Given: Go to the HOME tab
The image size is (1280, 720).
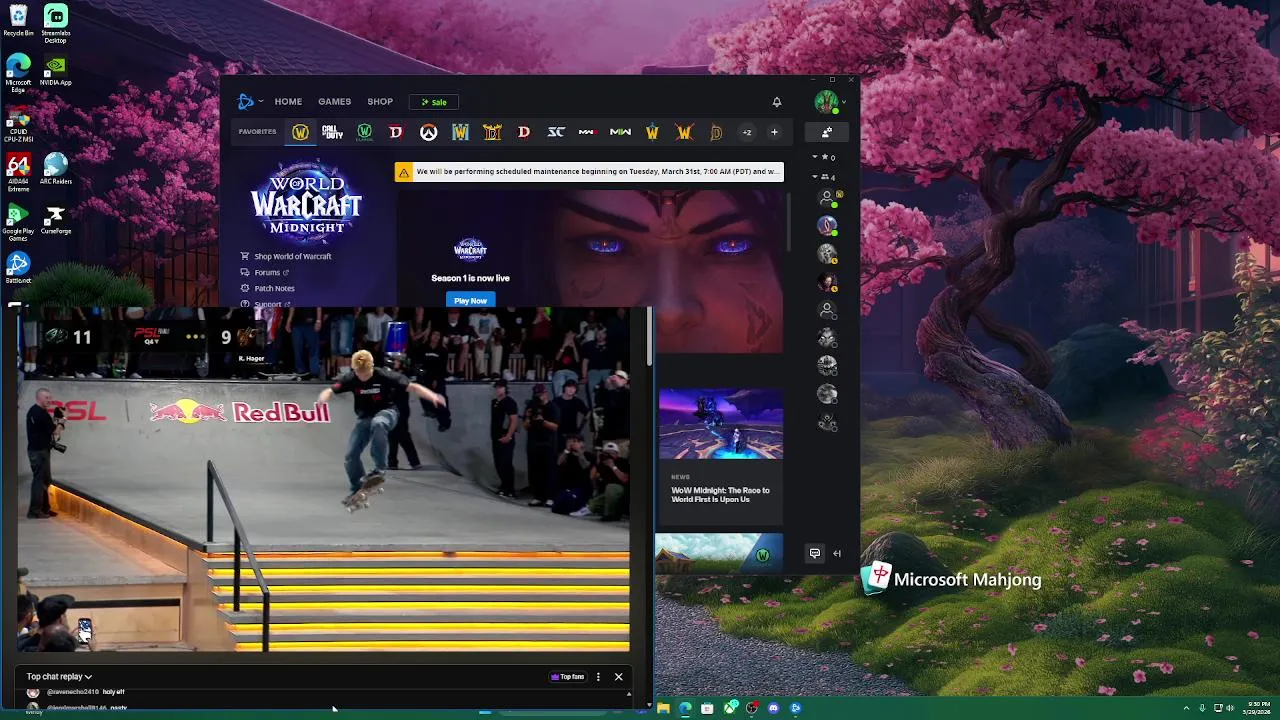Looking at the screenshot, I should click(288, 101).
